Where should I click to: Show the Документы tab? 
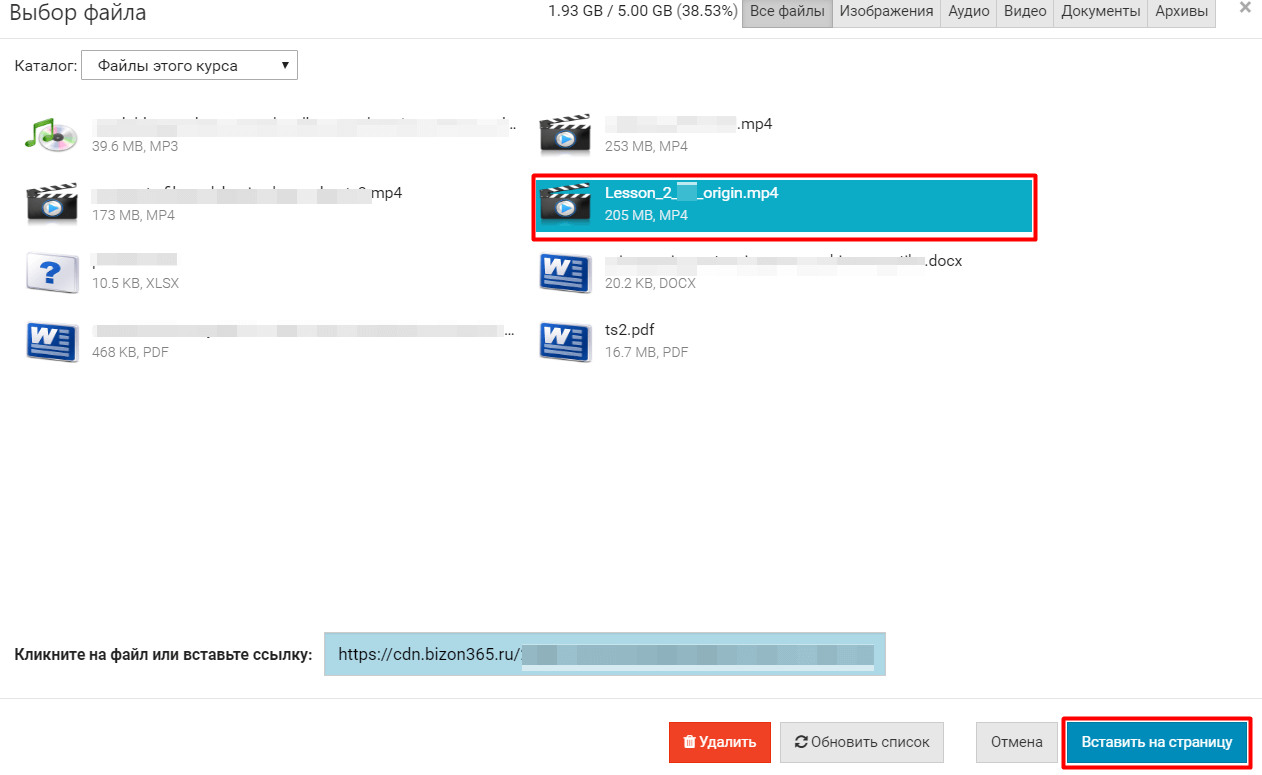[1100, 12]
